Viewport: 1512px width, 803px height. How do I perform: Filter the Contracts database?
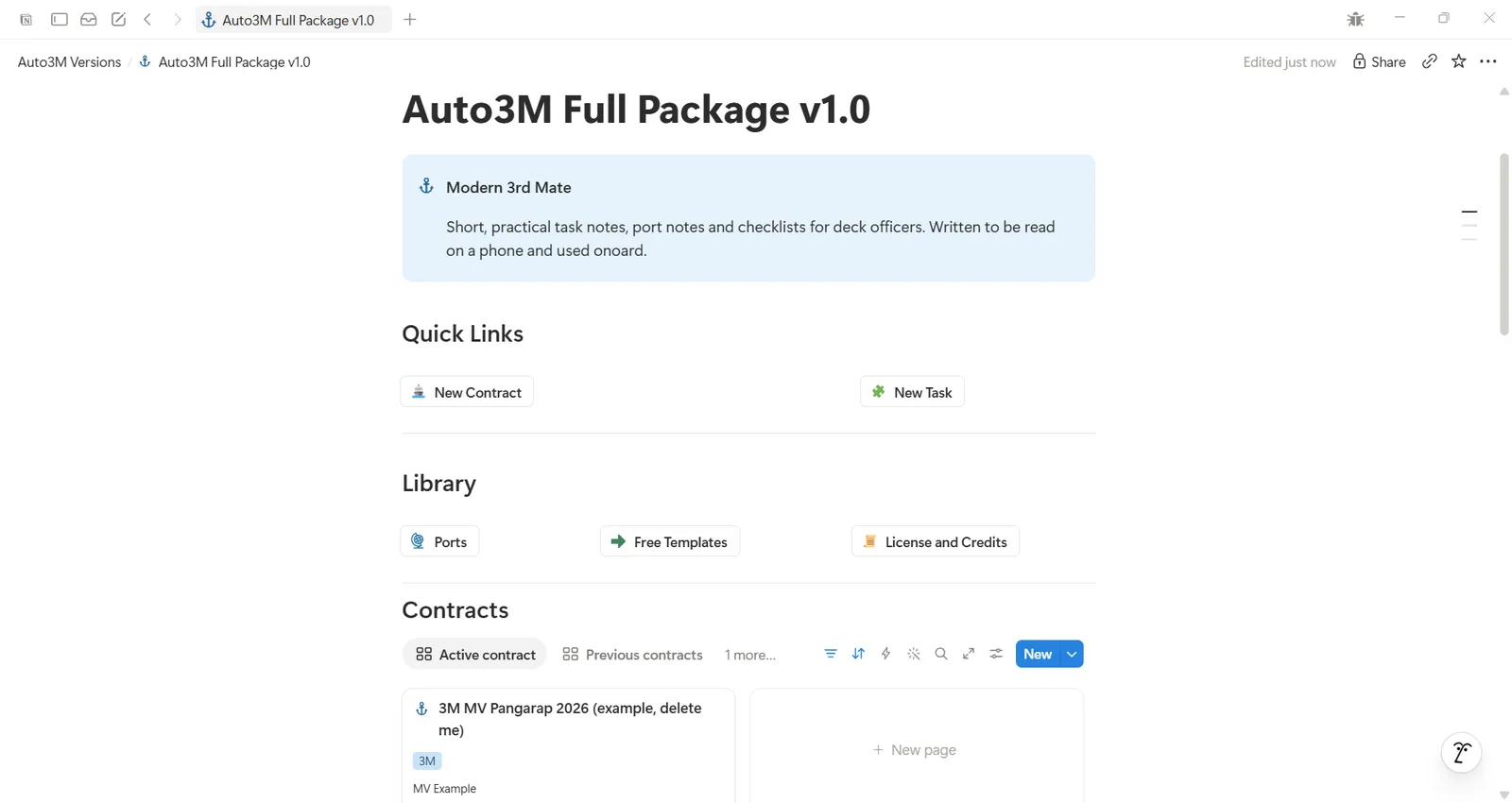(x=831, y=654)
